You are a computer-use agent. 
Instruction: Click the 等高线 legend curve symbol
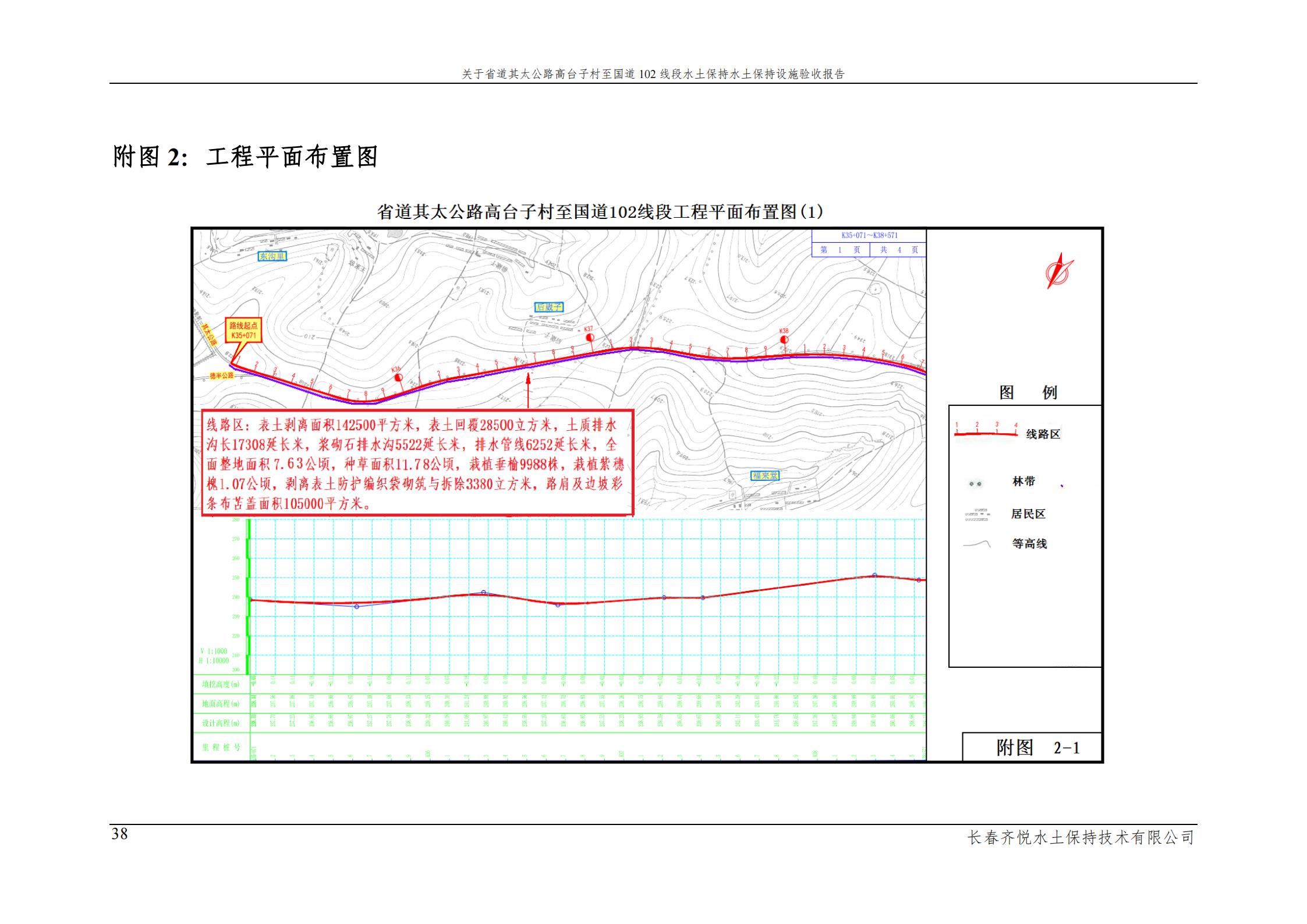pyautogui.click(x=977, y=544)
